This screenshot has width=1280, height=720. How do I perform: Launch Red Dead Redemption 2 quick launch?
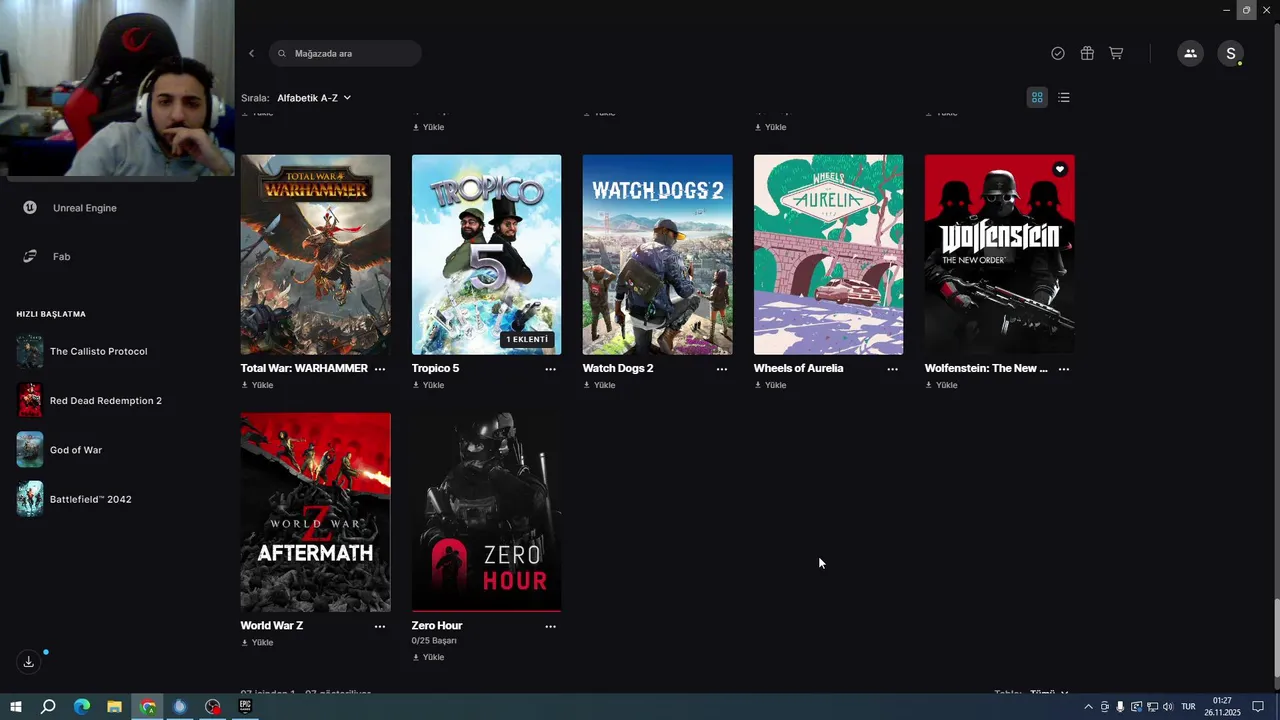click(105, 401)
